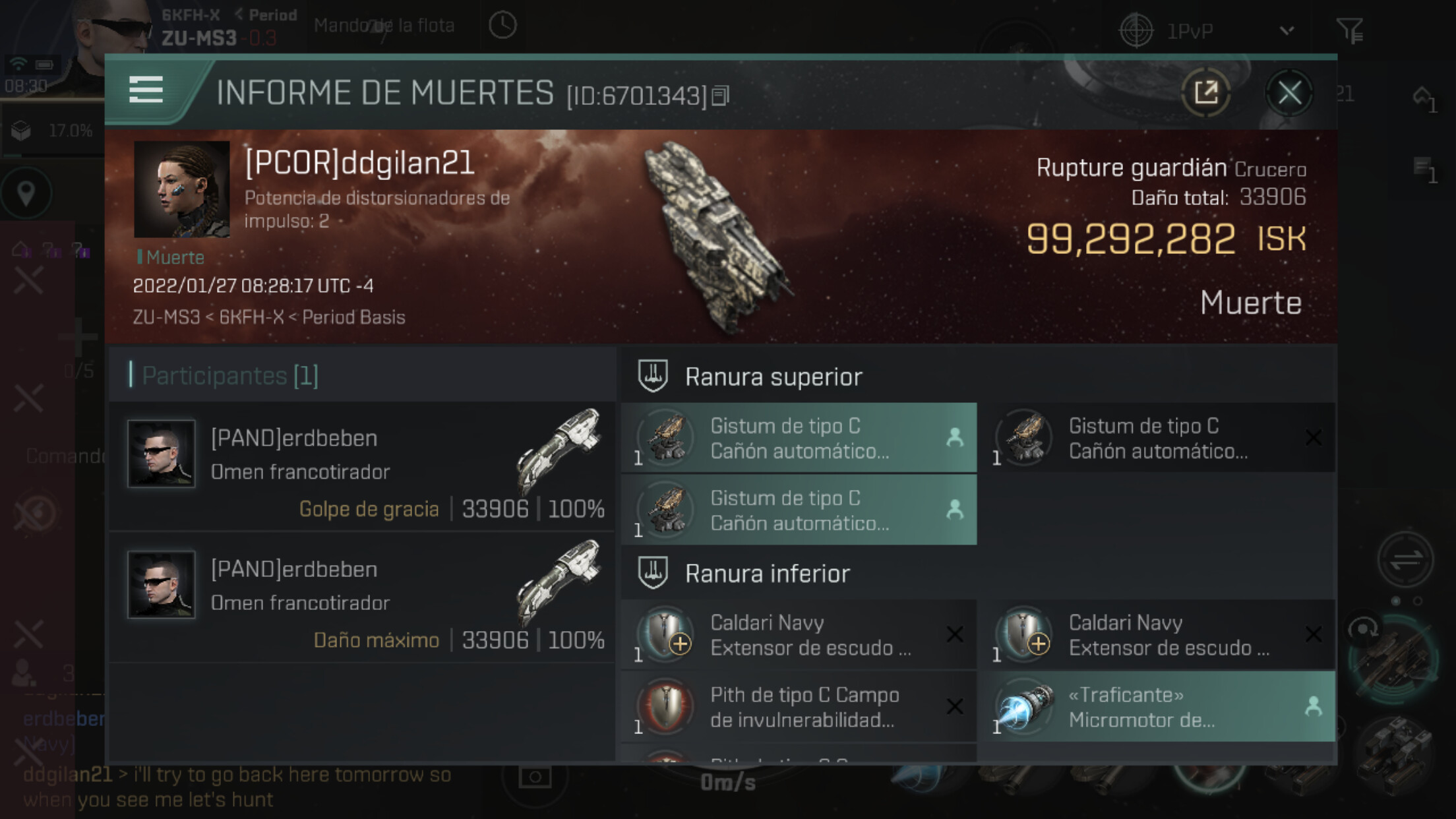Select the Mando de la flota tab
1456x819 pixels.
(x=384, y=26)
